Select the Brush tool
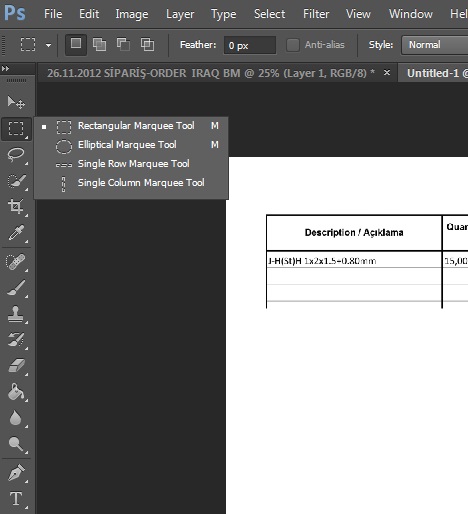Viewport: 468px width, 514px height. click(x=16, y=288)
